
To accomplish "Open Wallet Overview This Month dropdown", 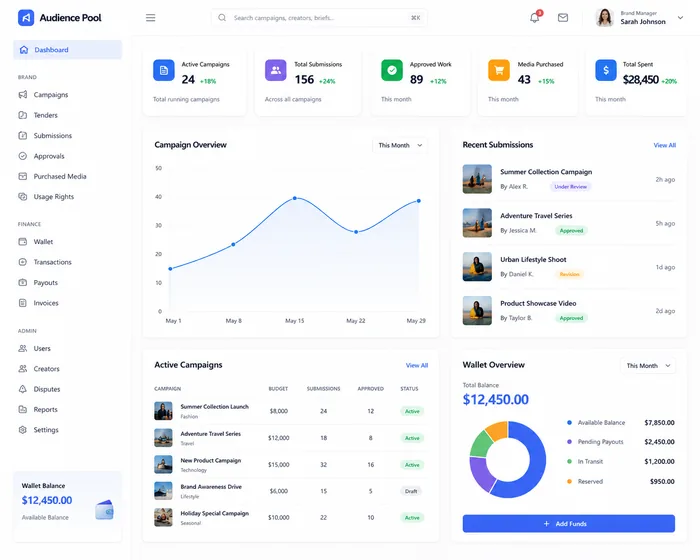I will pyautogui.click(x=648, y=365).
